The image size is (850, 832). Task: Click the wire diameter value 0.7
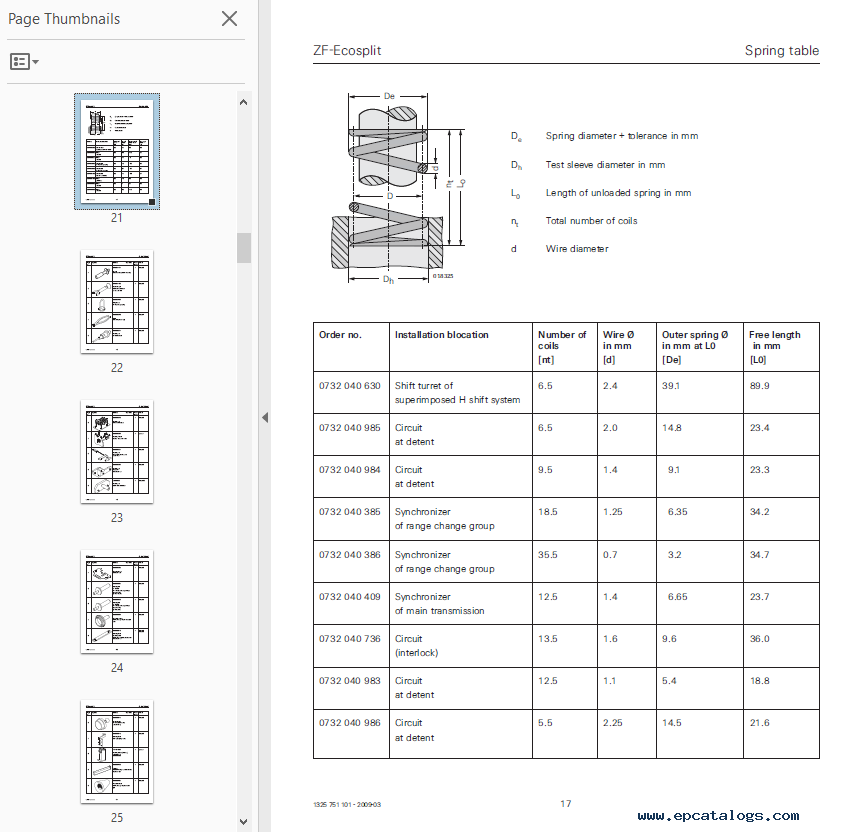pyautogui.click(x=610, y=555)
